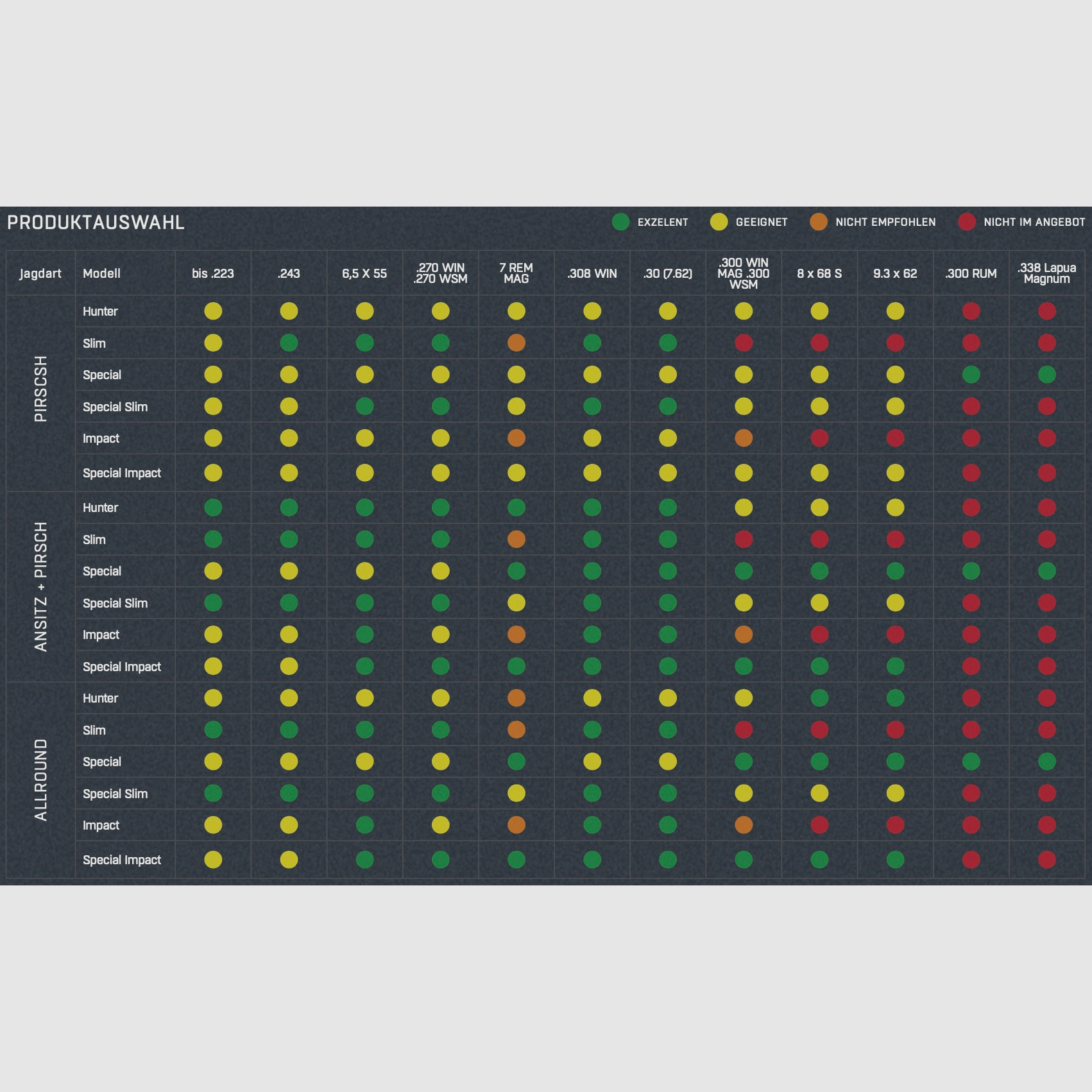The image size is (1092, 1092).
Task: Click orange dot for PIRSCSH Slim 7 REM MAG
Action: coord(516,343)
